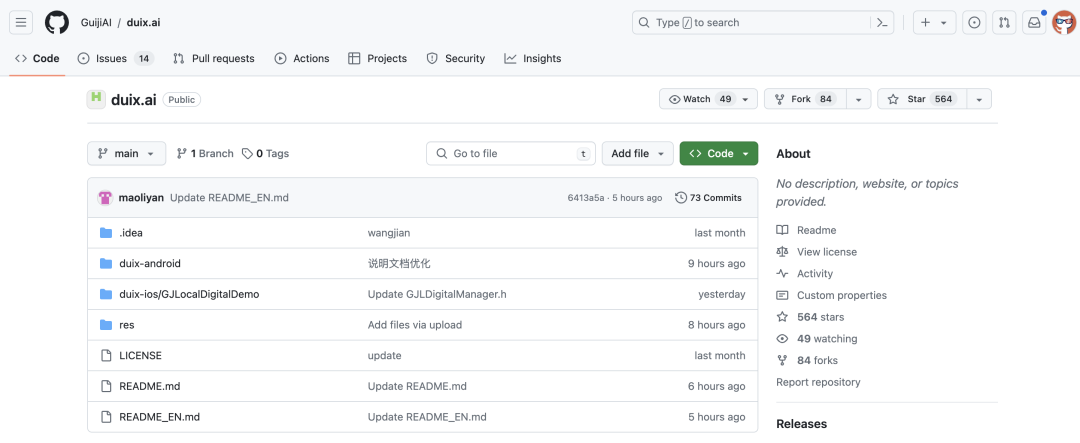
Task: View the 73 Commits history
Action: point(709,198)
